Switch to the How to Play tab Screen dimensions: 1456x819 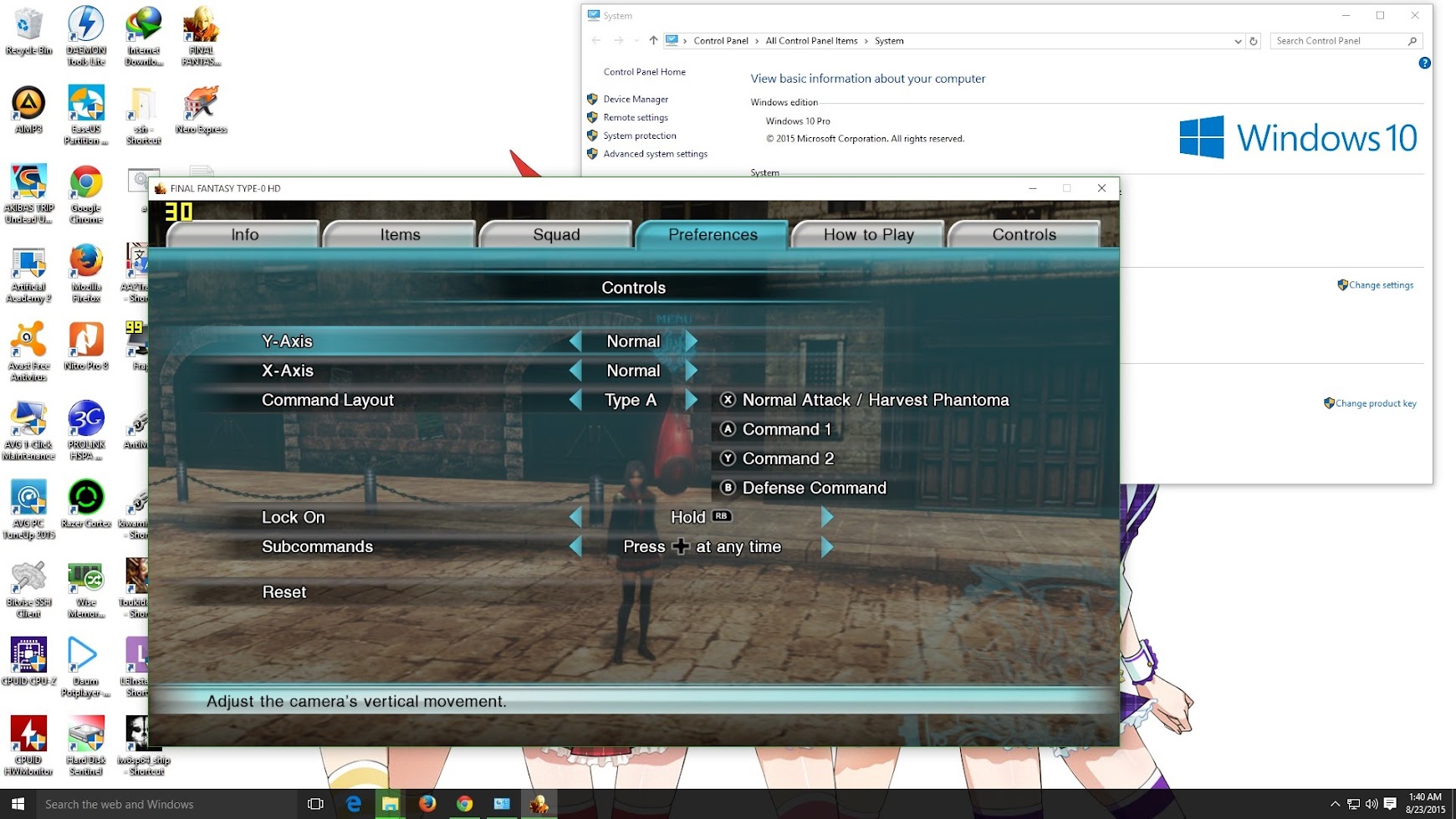[868, 234]
